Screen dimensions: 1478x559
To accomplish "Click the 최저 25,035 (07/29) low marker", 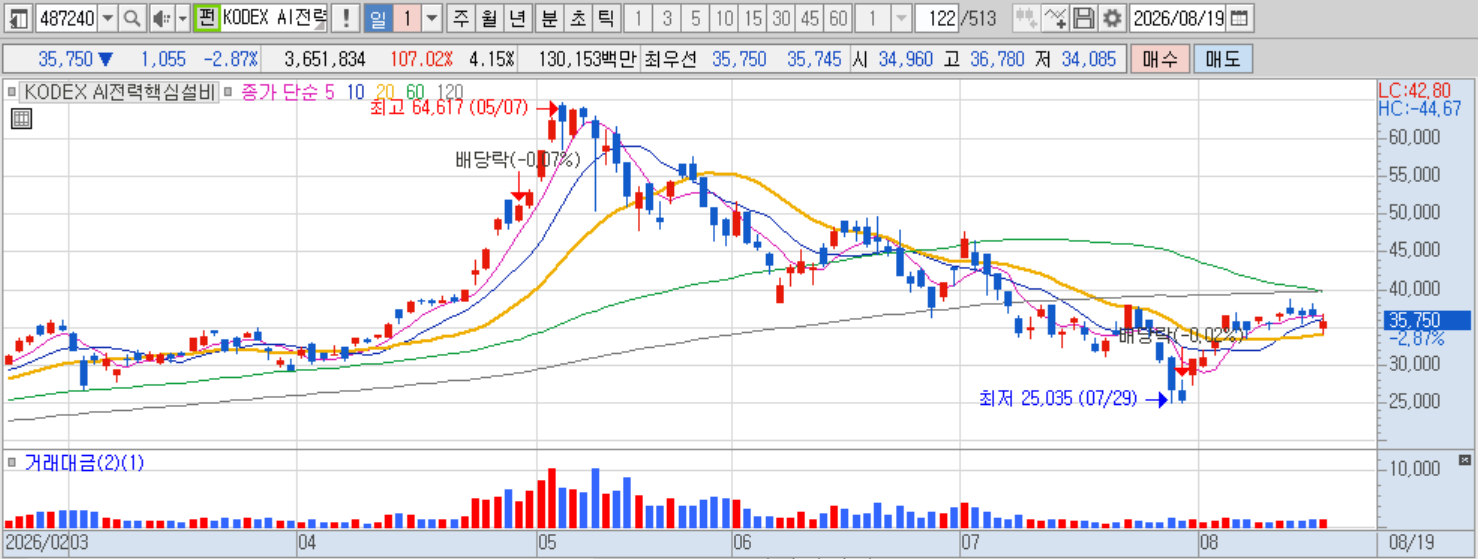I will pos(1058,398).
